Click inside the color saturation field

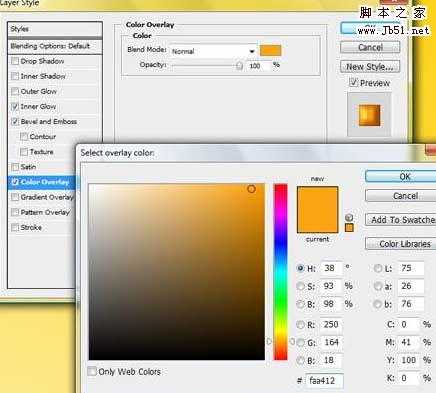pyautogui.click(x=177, y=272)
